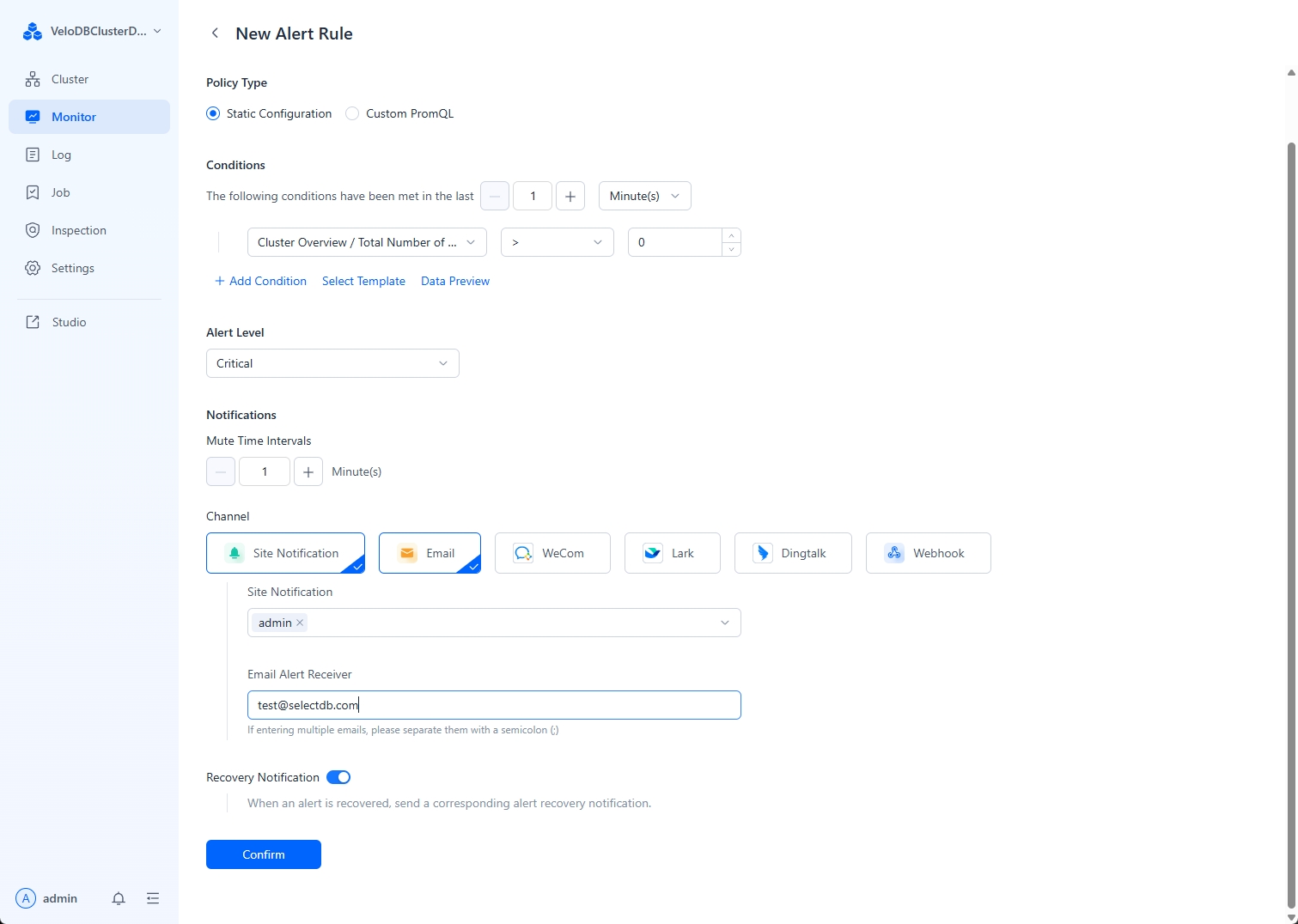
Task: Click the Confirm button
Action: point(263,854)
